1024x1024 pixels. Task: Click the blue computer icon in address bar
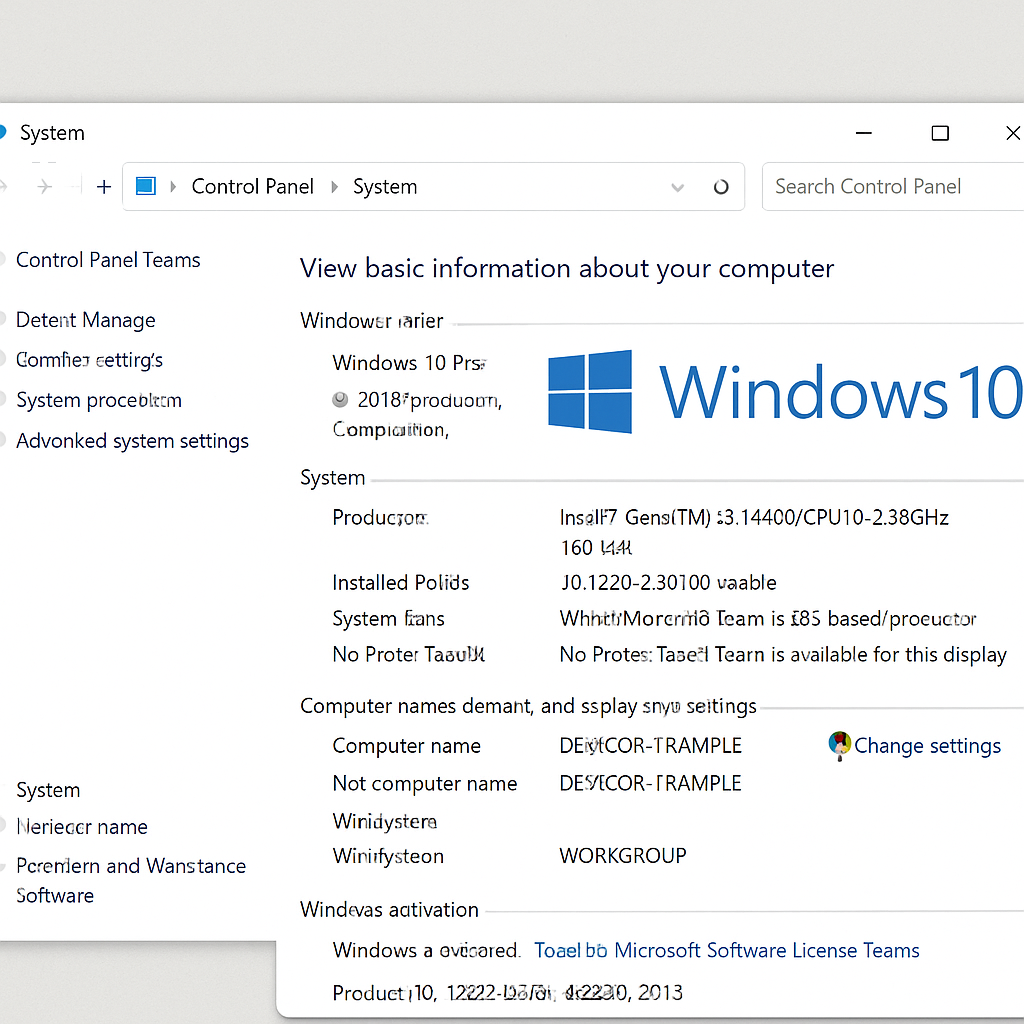click(x=146, y=186)
